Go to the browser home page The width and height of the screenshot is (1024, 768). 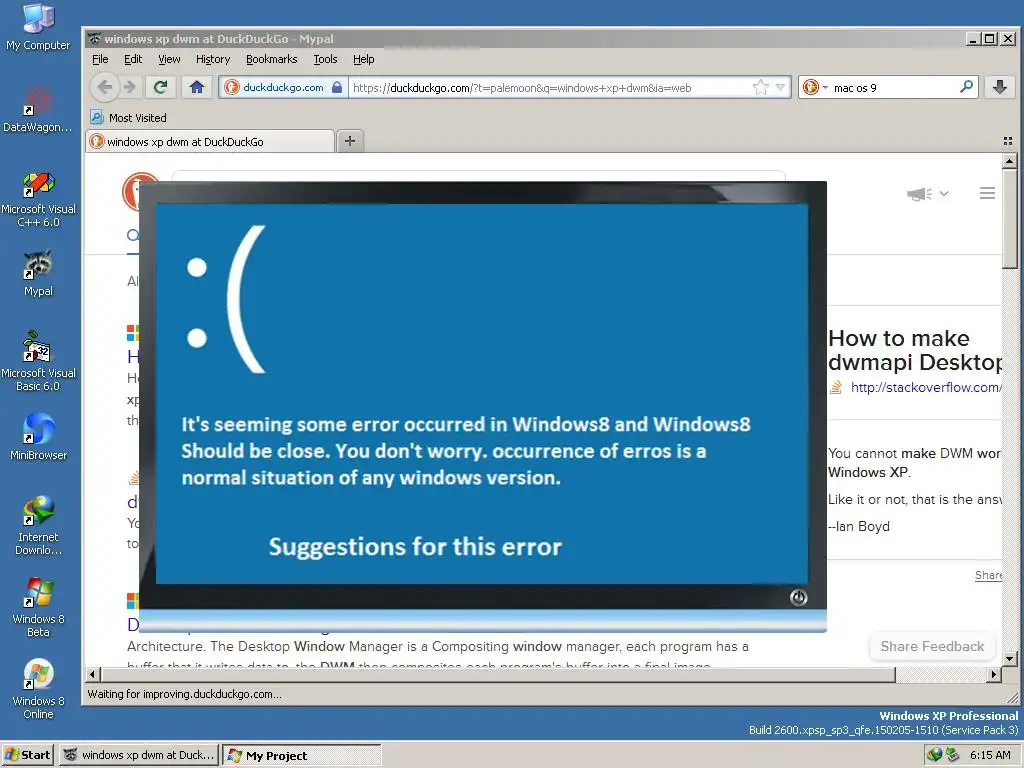(x=197, y=87)
